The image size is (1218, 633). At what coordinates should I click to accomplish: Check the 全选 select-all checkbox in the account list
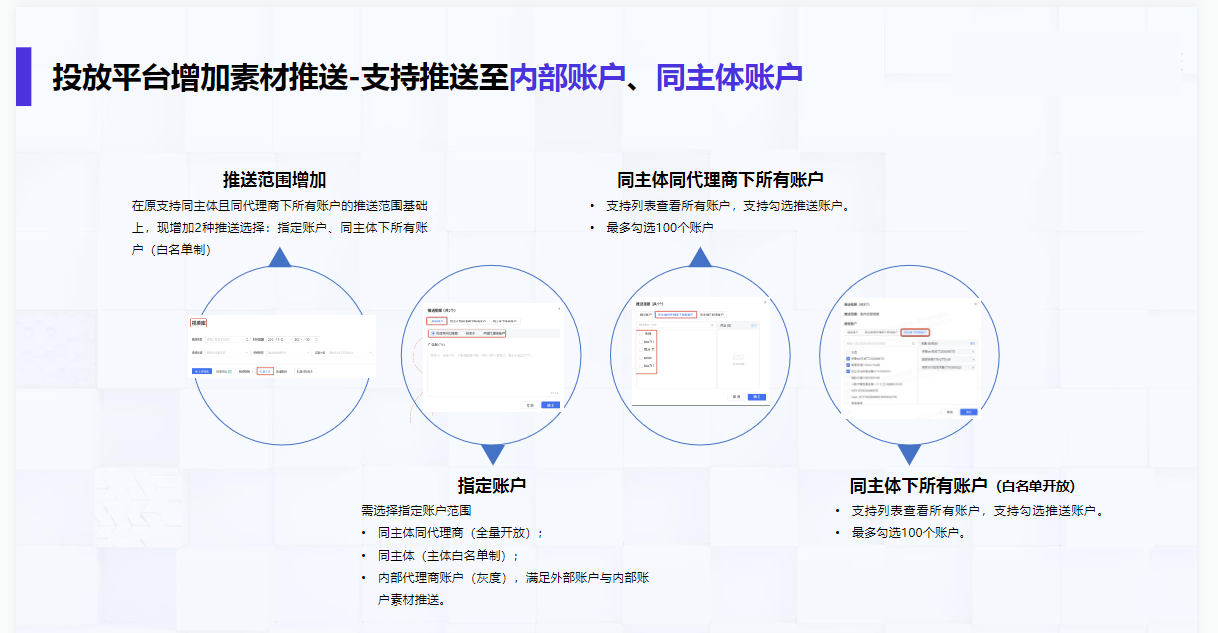pos(641,334)
